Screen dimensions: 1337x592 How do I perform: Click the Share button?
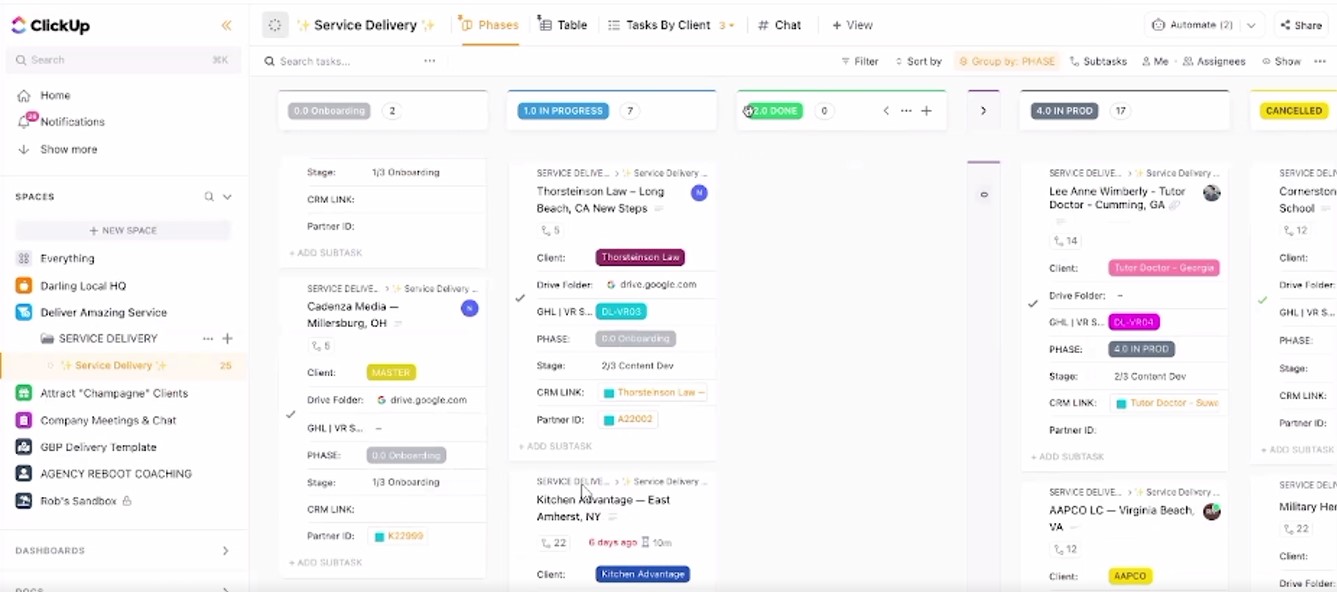[x=1300, y=25]
